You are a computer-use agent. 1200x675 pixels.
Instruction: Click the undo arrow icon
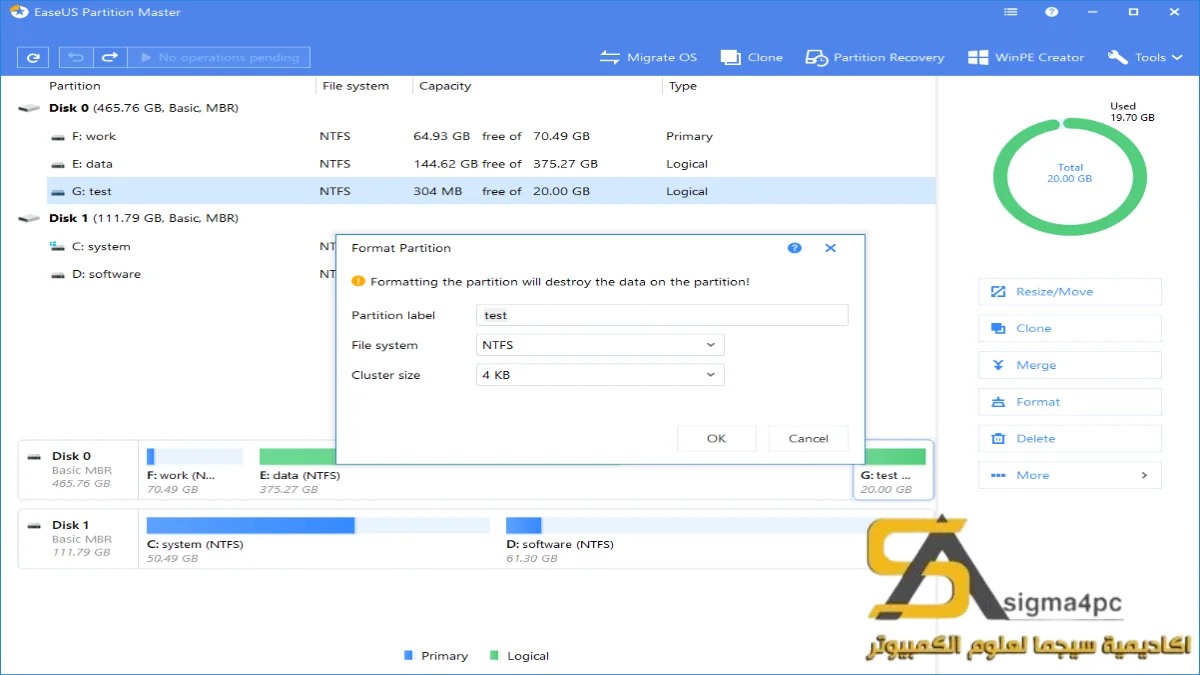point(77,57)
